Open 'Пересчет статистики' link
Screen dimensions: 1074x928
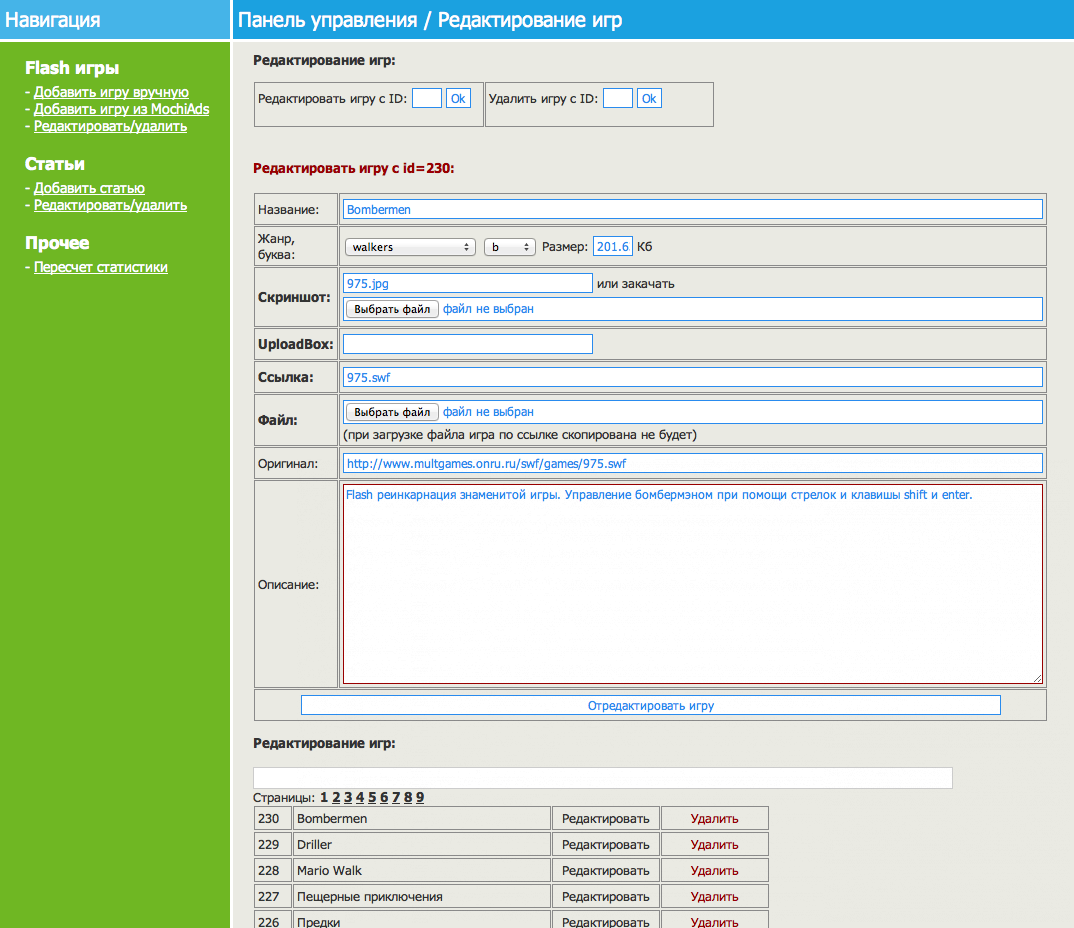pos(101,267)
